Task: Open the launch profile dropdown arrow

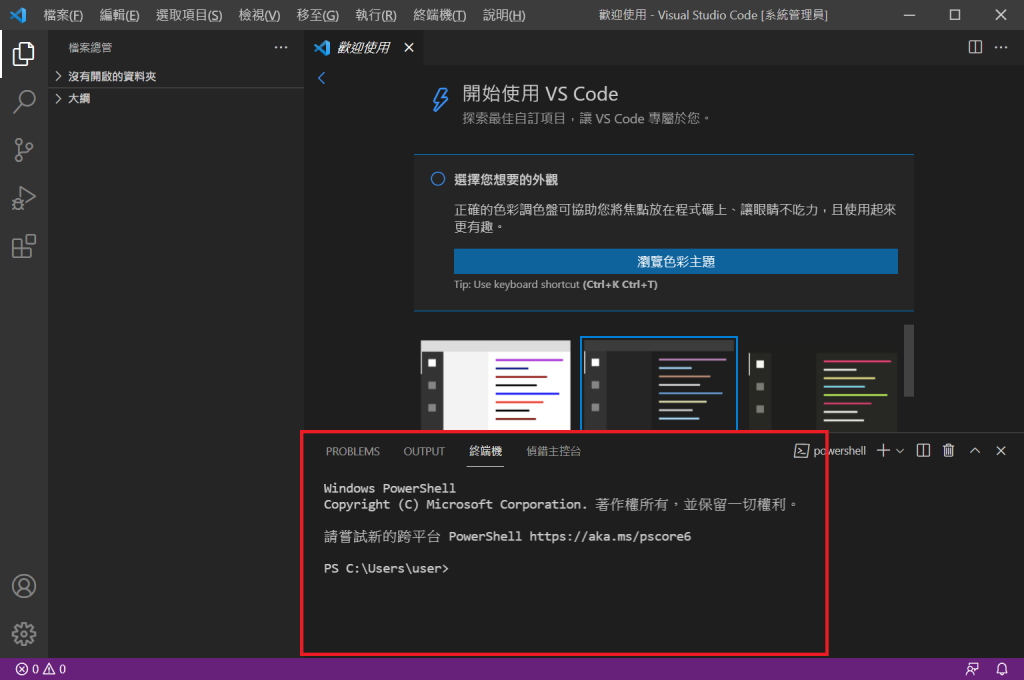Action: [900, 451]
